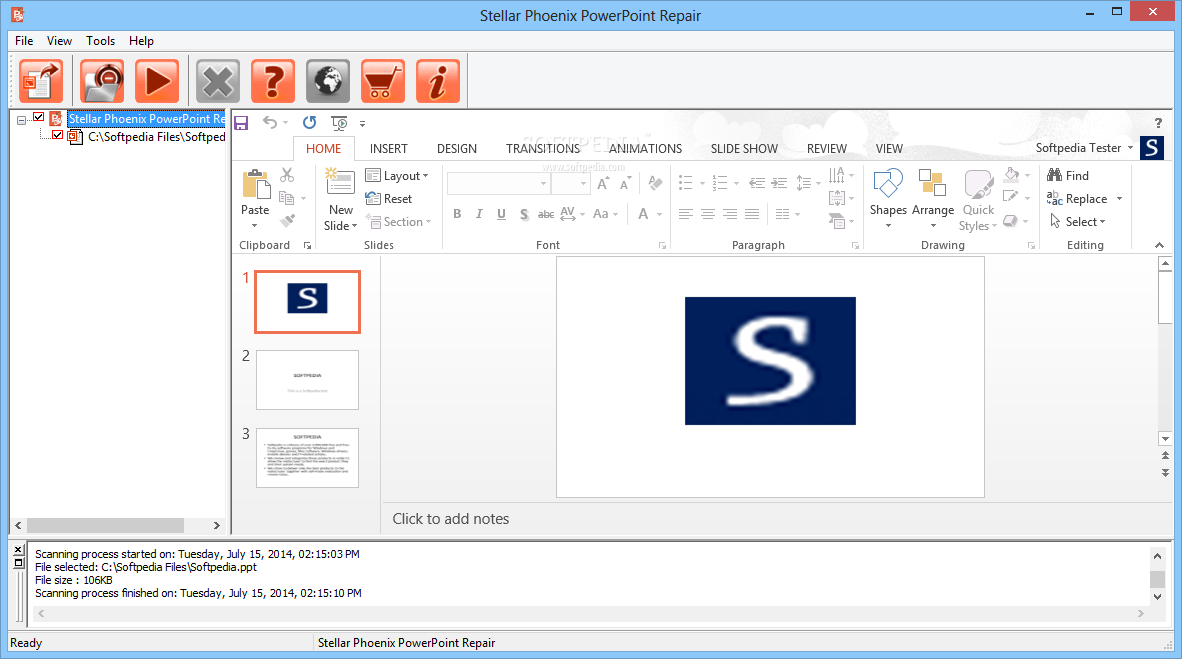Image resolution: width=1182 pixels, height=659 pixels.
Task: Click the orange play Start Repair icon
Action: pos(157,81)
